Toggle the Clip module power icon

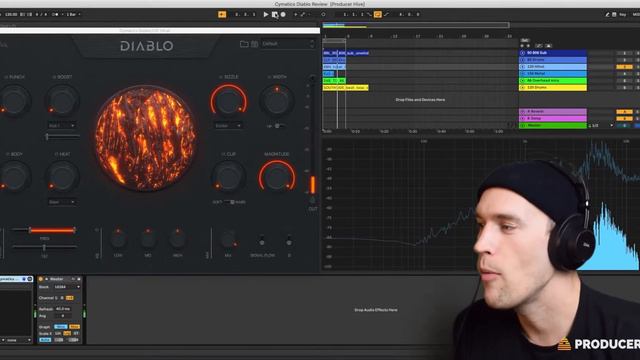click(223, 154)
